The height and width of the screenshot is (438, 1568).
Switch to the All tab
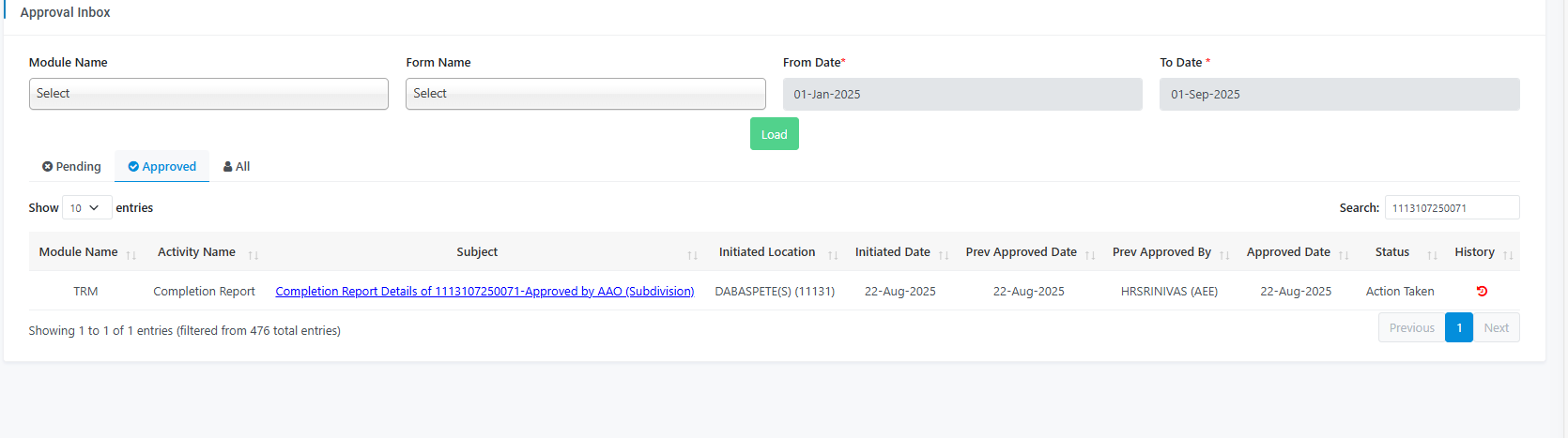coord(237,167)
